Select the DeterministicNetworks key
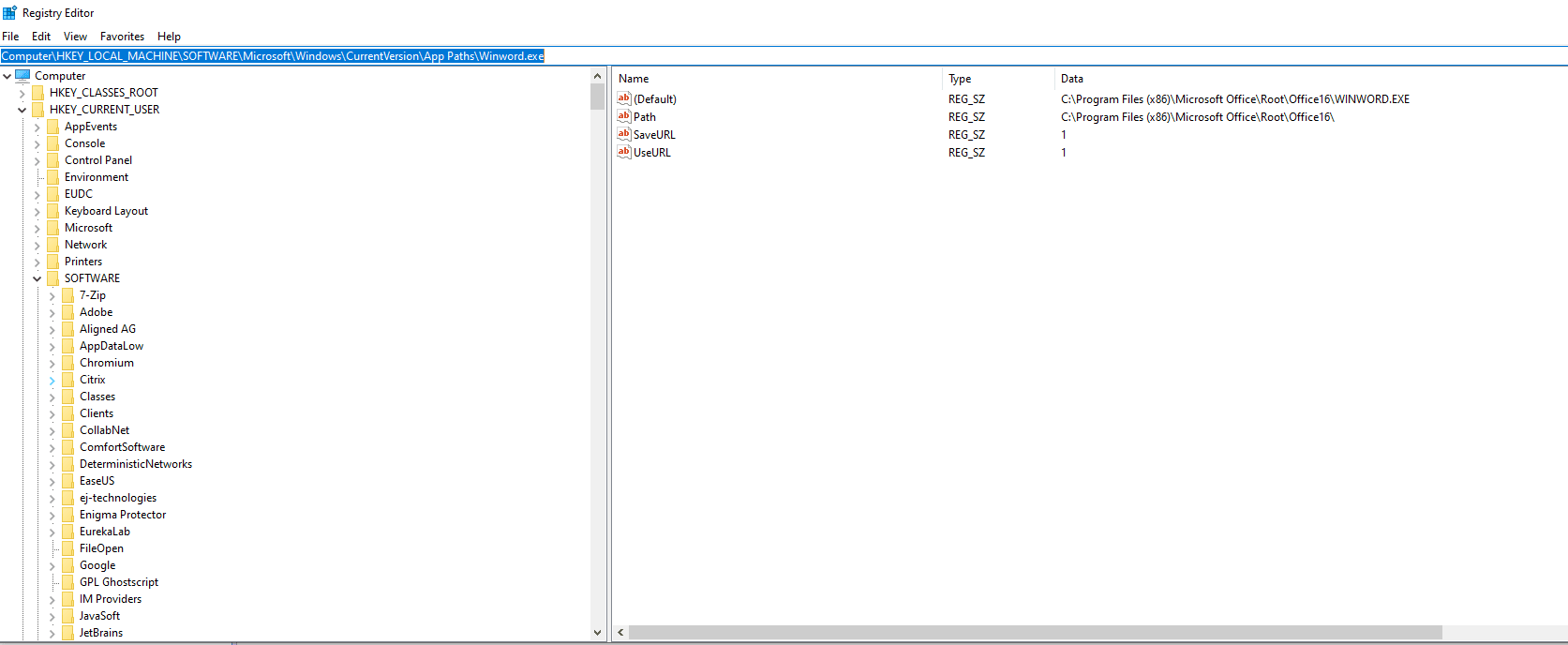 click(x=136, y=464)
